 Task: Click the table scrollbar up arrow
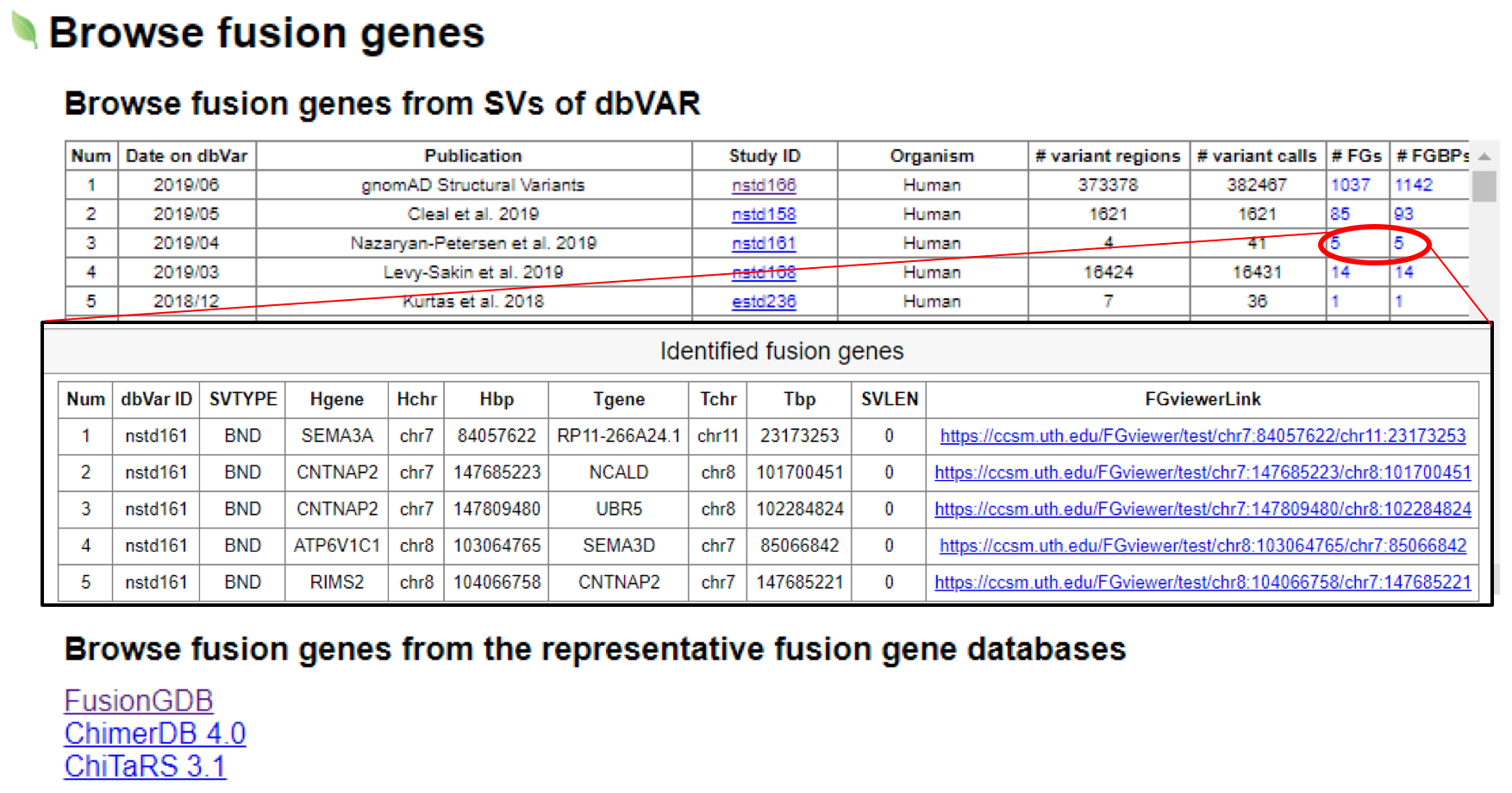point(1484,157)
